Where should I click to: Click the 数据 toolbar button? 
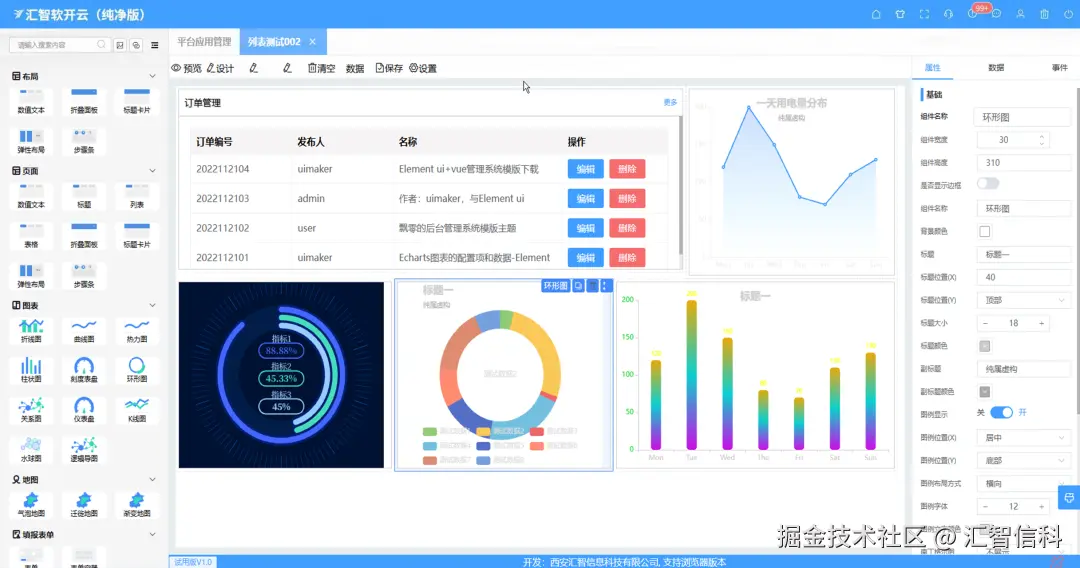(x=355, y=68)
